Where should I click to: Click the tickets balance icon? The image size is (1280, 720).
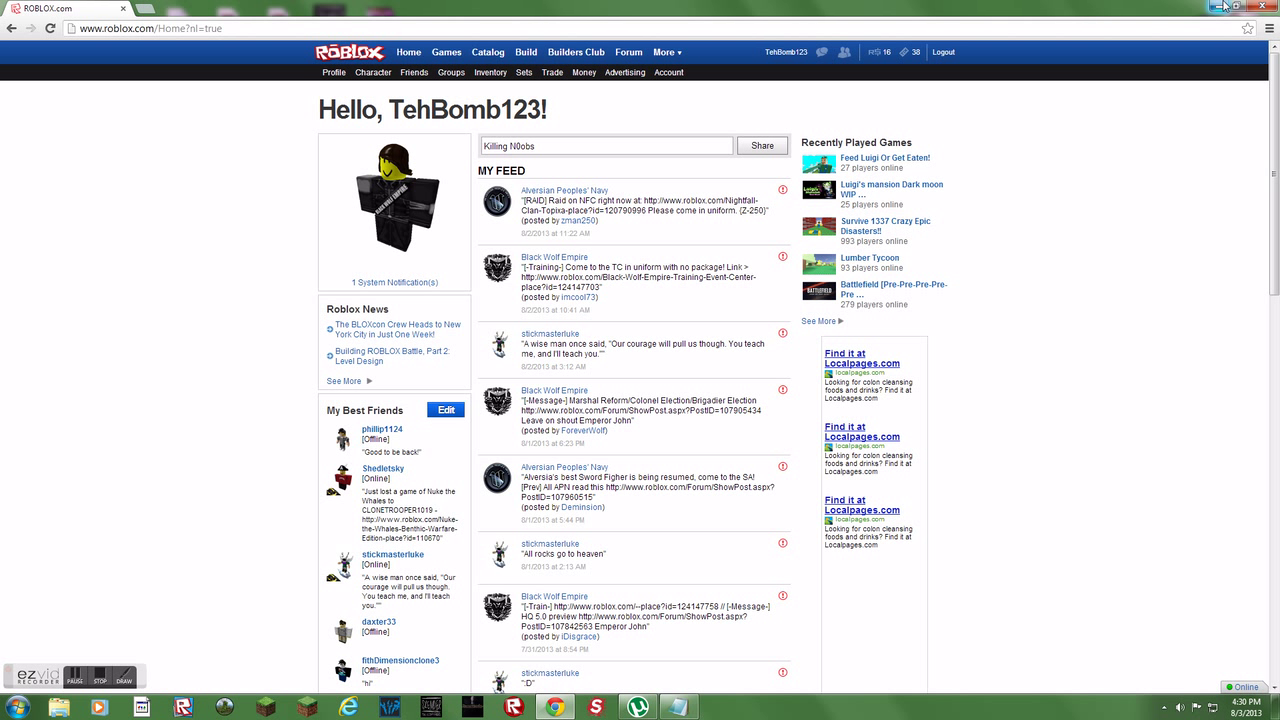point(904,52)
